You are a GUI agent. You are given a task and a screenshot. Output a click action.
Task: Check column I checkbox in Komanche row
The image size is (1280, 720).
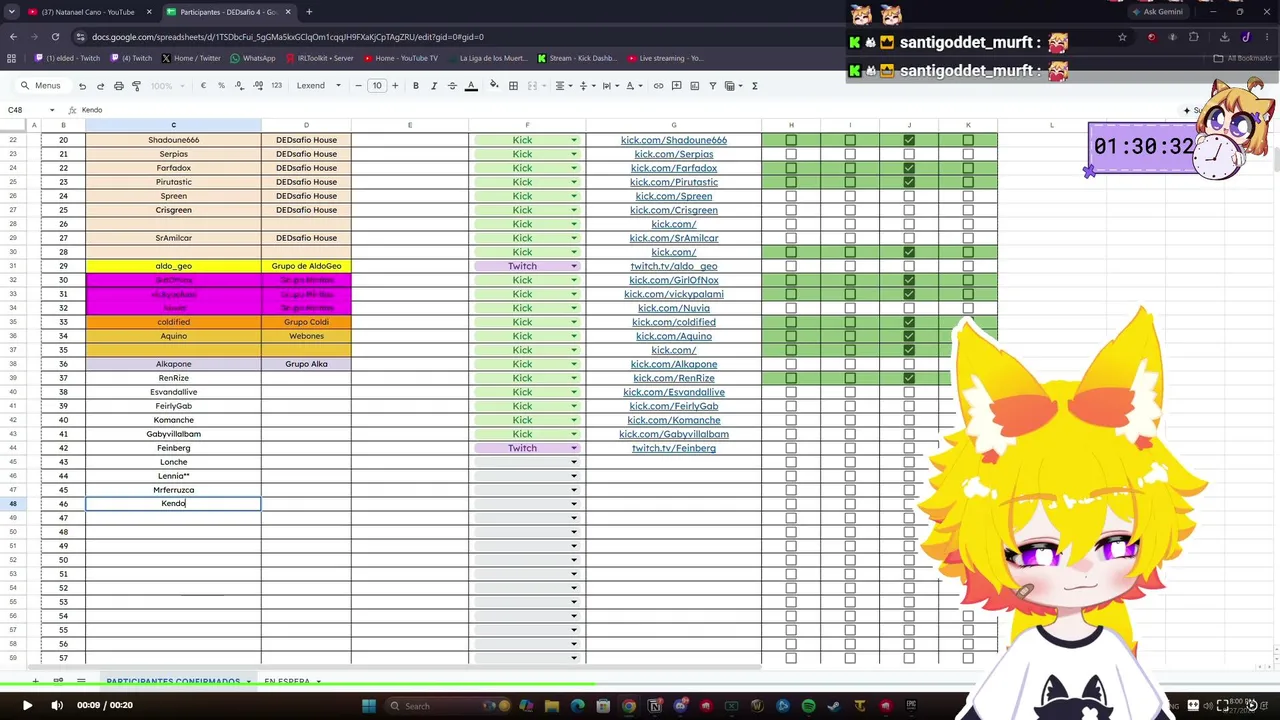tap(850, 420)
